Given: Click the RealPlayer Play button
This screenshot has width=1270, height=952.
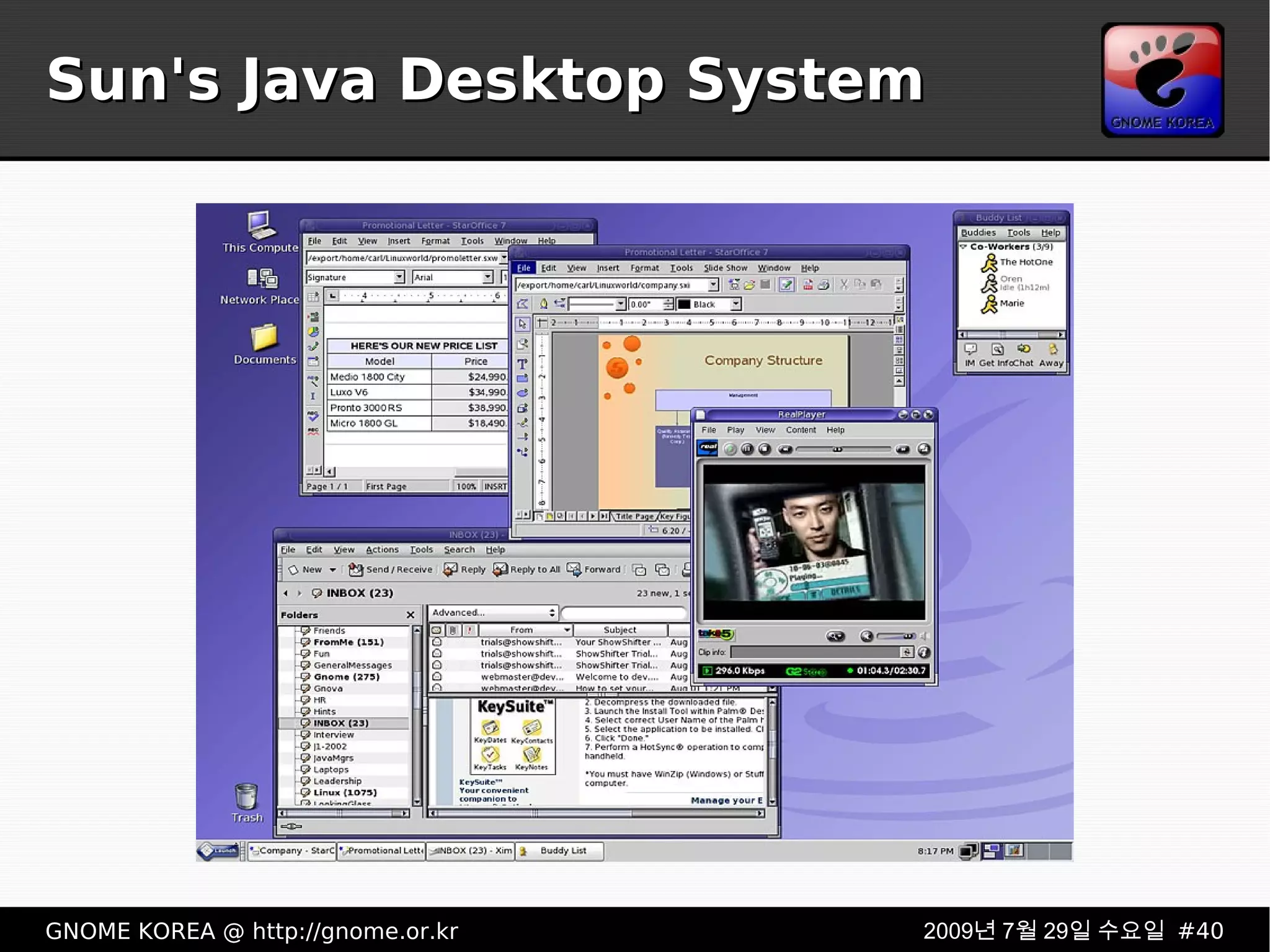Looking at the screenshot, I should pos(730,449).
